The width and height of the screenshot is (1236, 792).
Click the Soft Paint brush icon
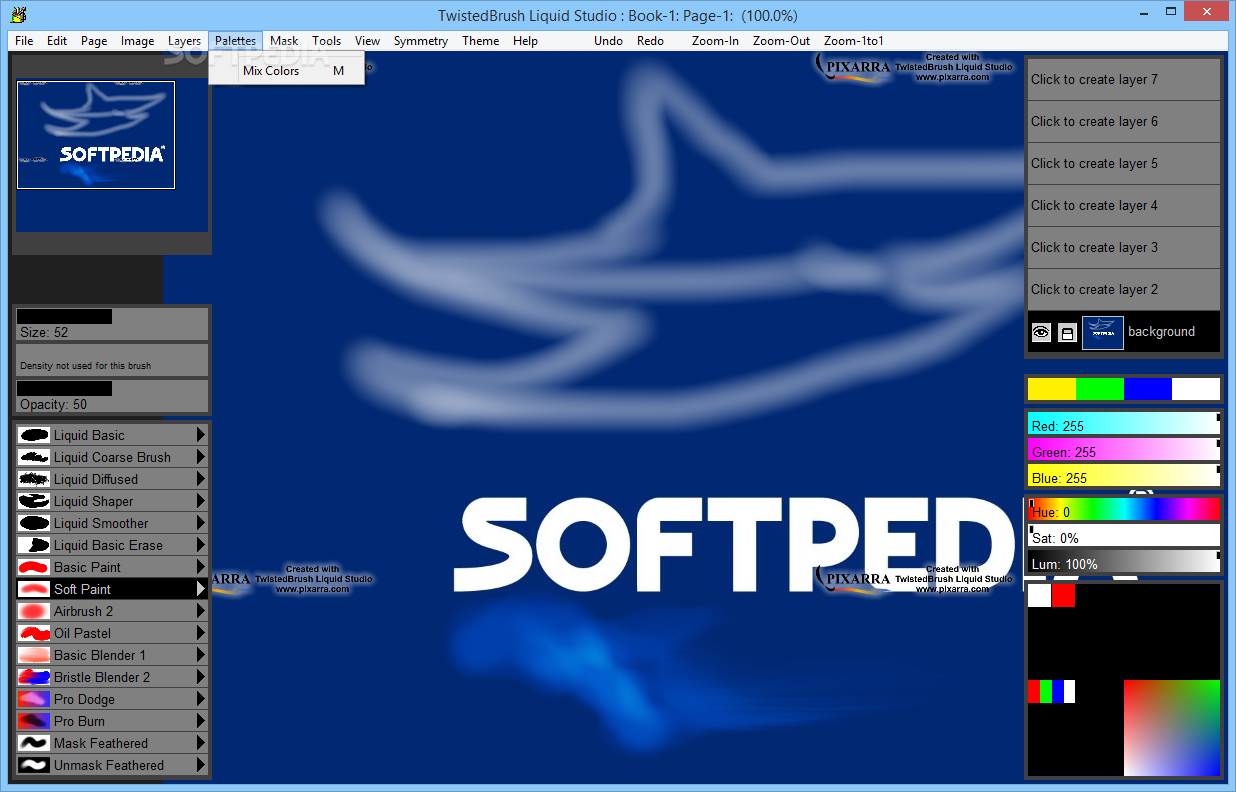coord(34,589)
